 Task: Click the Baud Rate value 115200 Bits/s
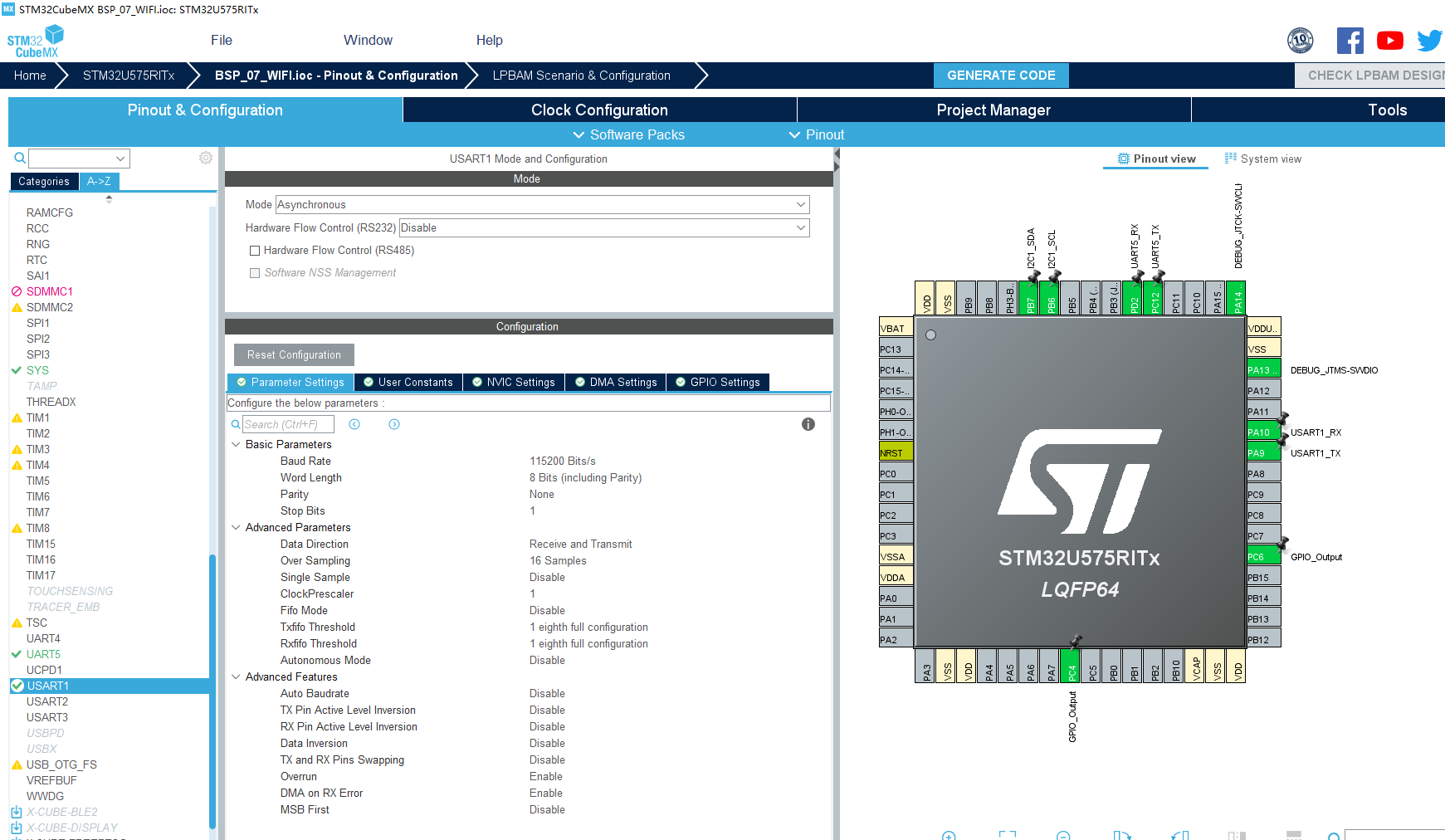pyautogui.click(x=563, y=461)
